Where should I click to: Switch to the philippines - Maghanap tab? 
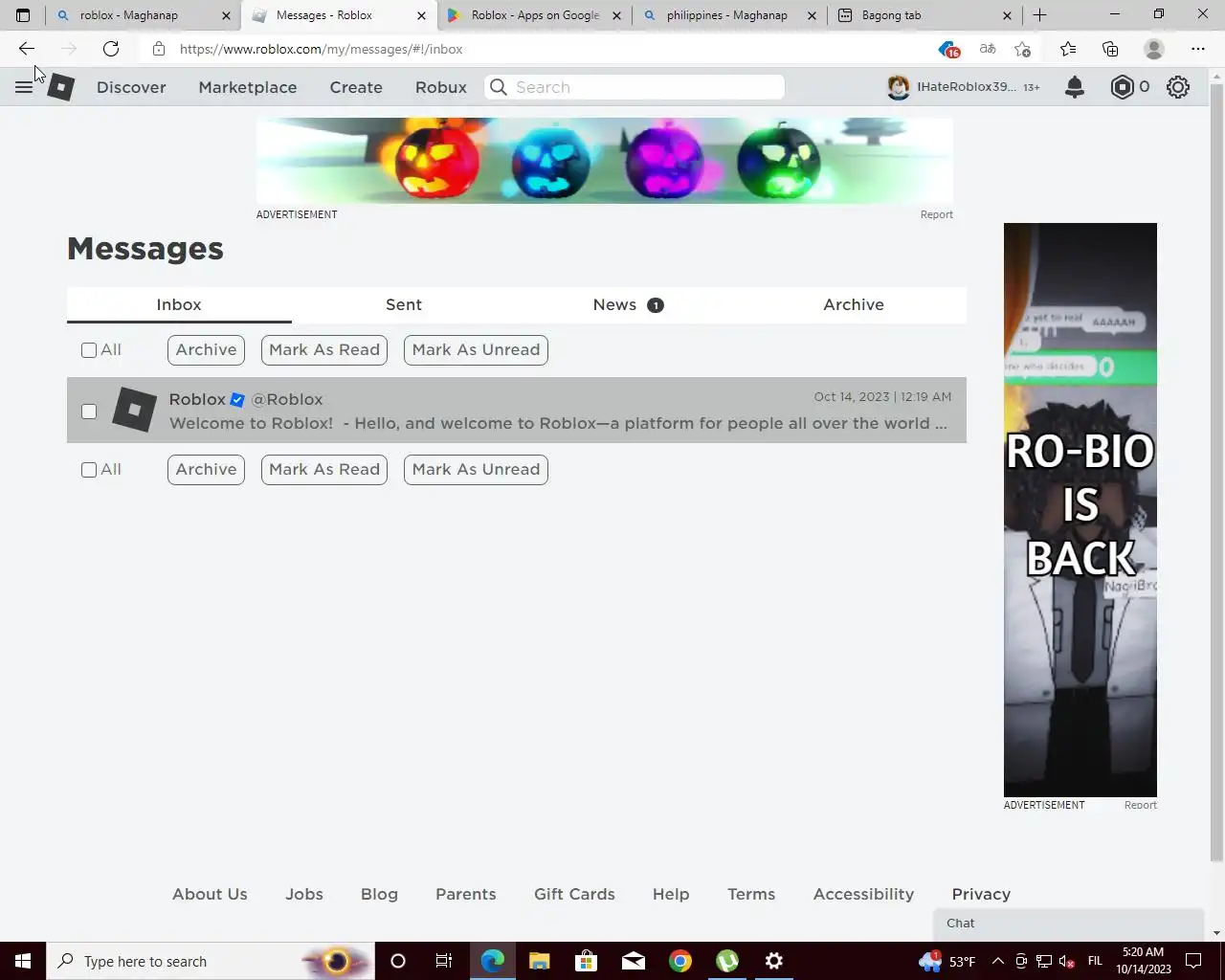pyautogui.click(x=727, y=15)
